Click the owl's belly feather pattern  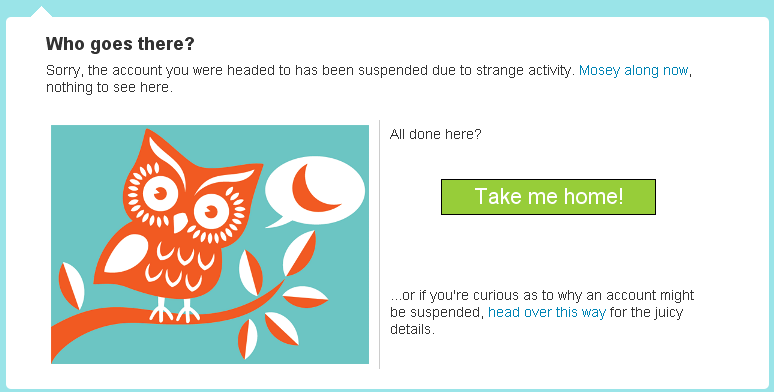coord(179,265)
